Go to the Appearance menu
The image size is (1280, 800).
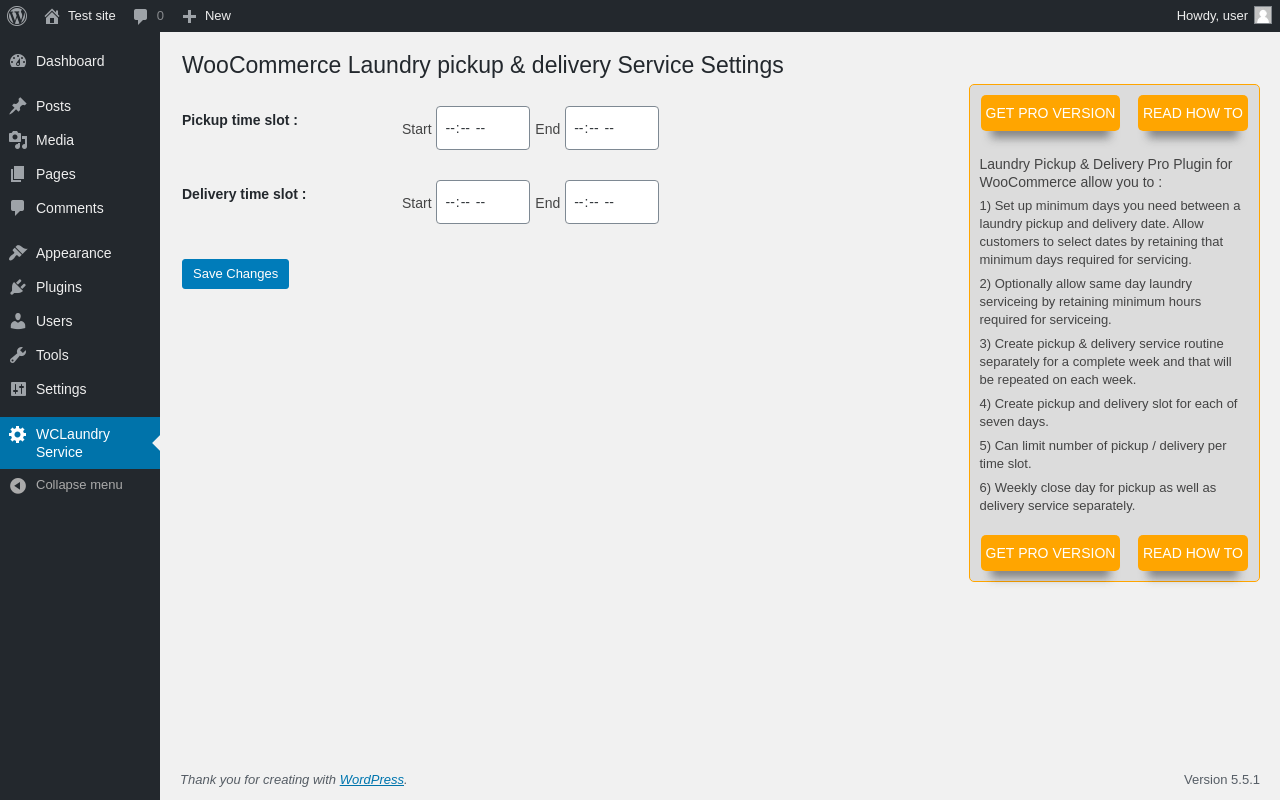[73, 253]
